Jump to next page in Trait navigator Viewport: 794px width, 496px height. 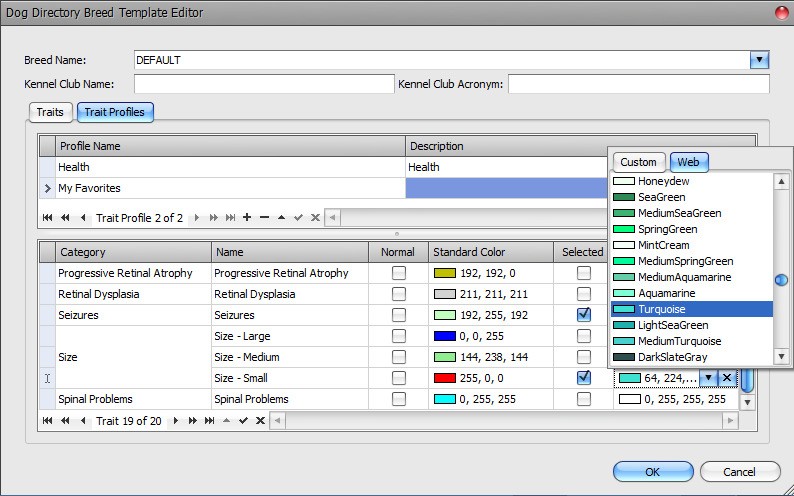pos(193,421)
